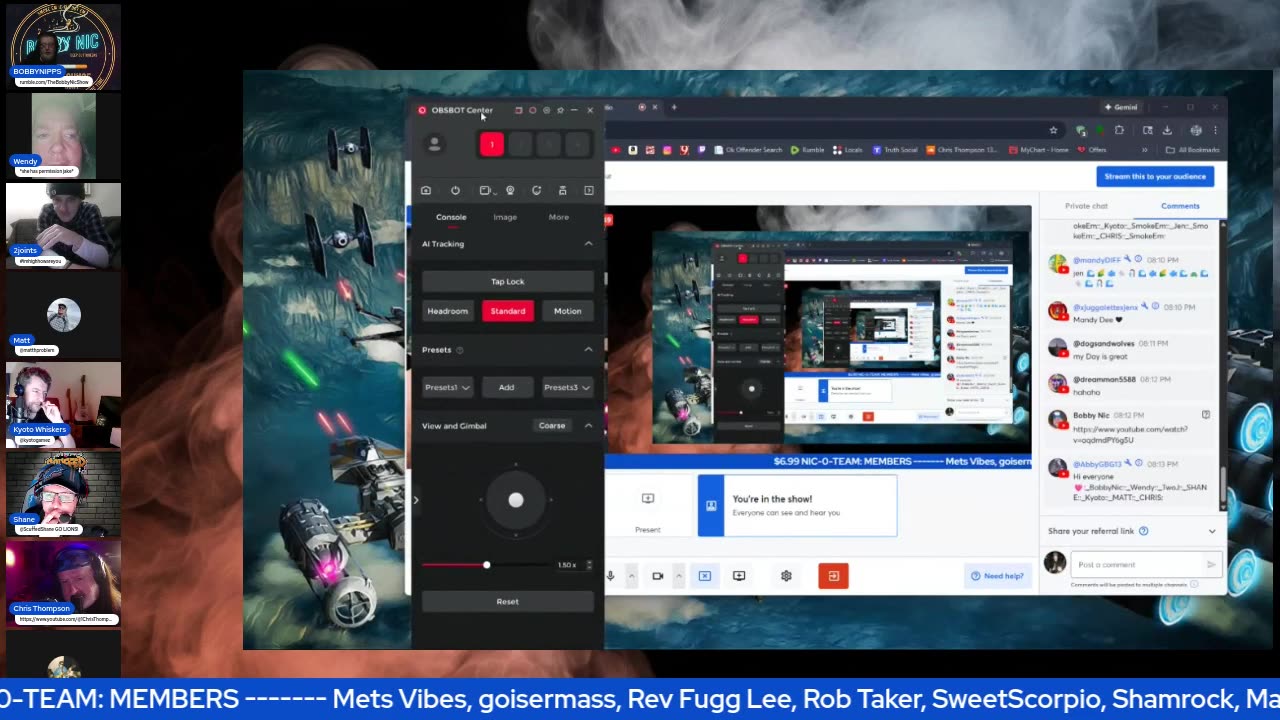This screenshot has width=1280, height=720.
Task: Click the gimbal reset/rotate icon
Action: (536, 190)
